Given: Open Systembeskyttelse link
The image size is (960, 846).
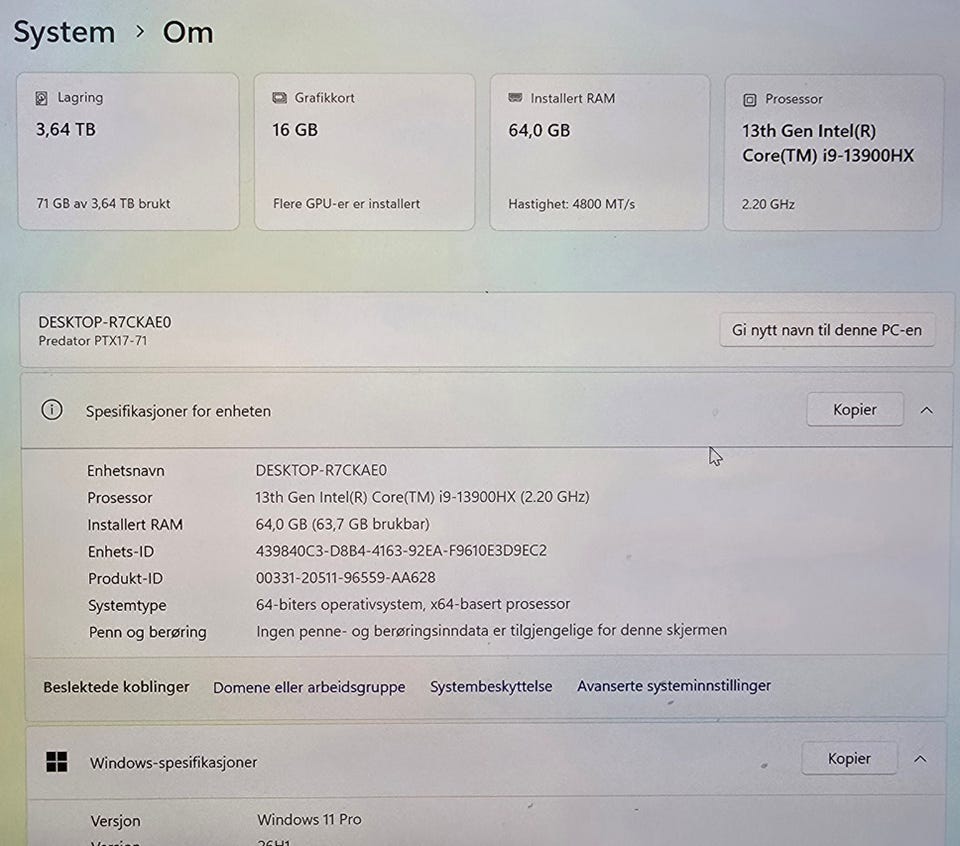Looking at the screenshot, I should (x=491, y=686).
